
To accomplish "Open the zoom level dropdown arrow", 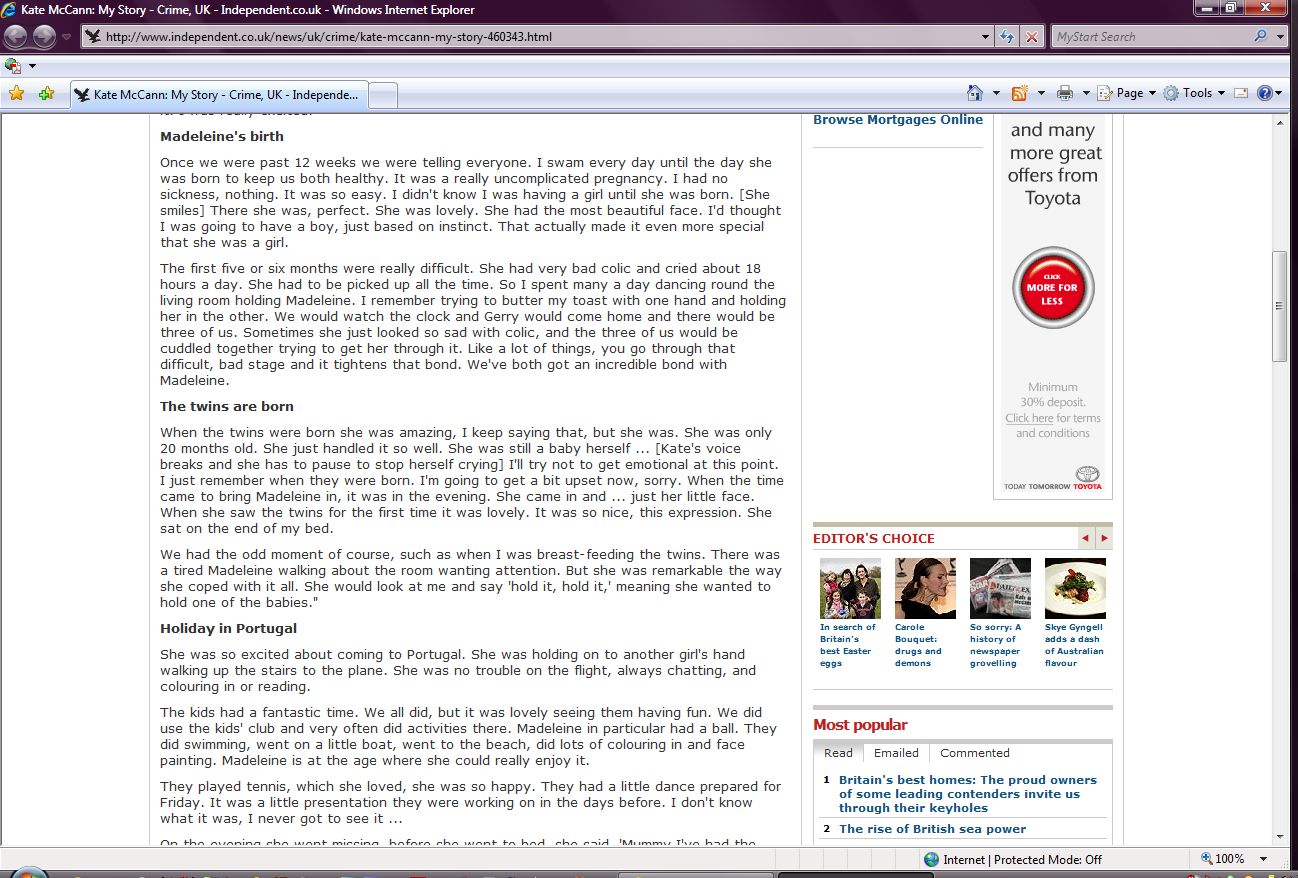I will tap(1264, 859).
